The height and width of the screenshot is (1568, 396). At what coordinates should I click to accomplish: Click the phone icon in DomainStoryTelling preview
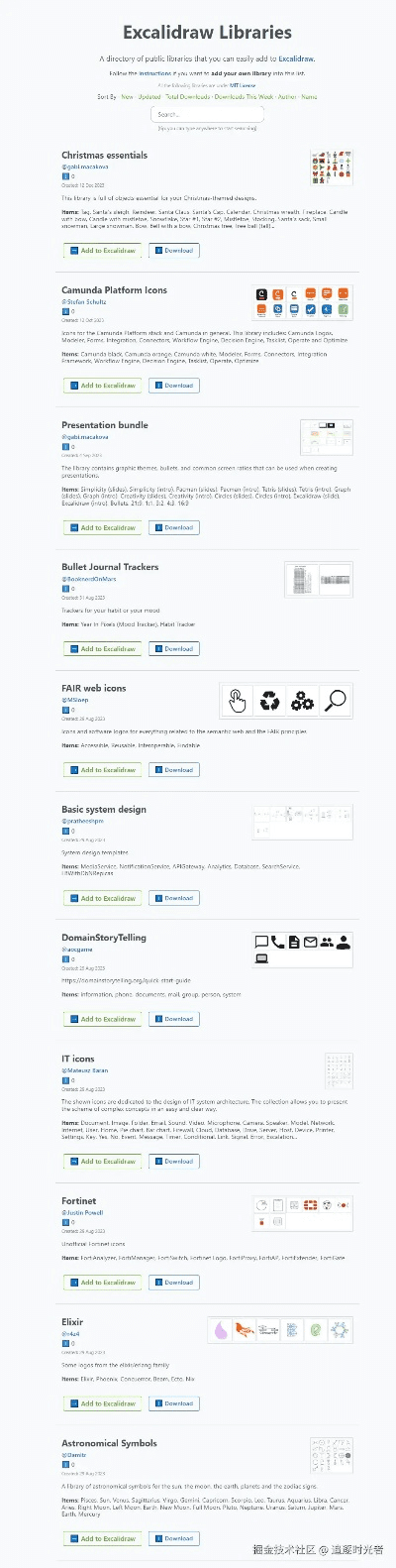pyautogui.click(x=277, y=942)
